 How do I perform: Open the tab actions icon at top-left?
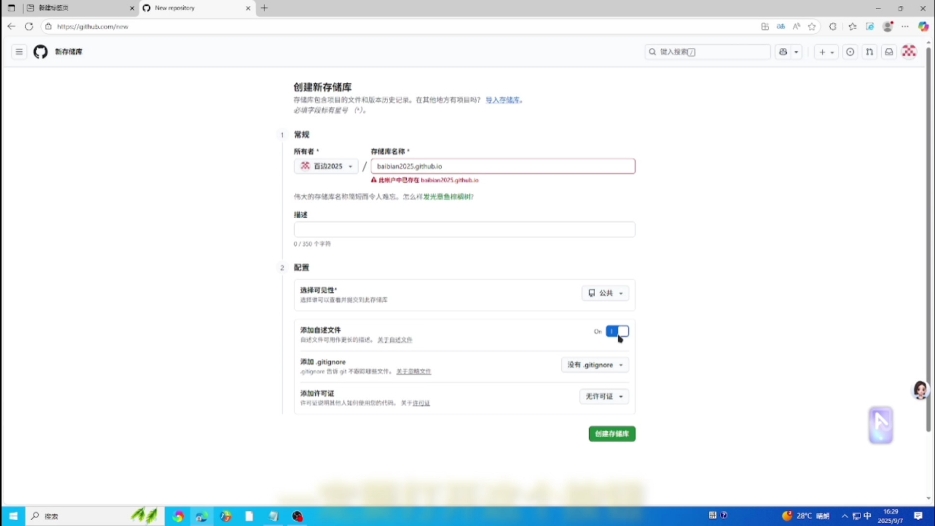coord(11,8)
